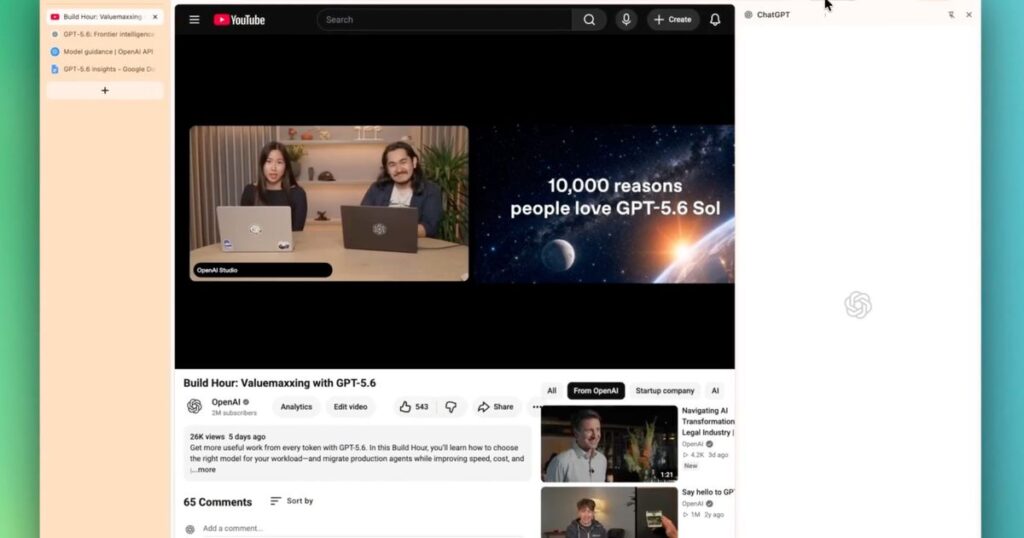Screen dimensions: 1024x538
Task: Like the video with 543 likes
Action: [x=414, y=407]
